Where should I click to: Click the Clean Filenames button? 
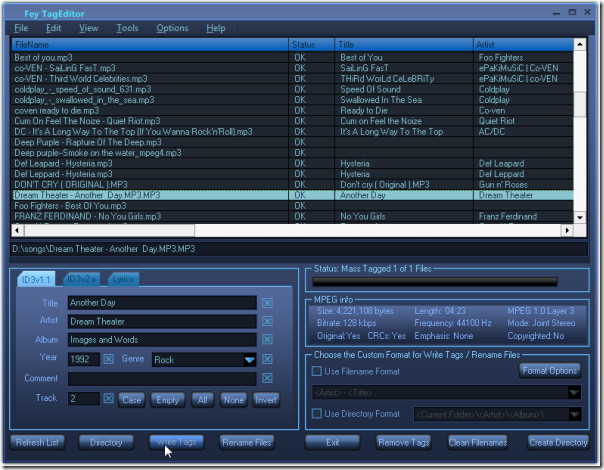[478, 442]
